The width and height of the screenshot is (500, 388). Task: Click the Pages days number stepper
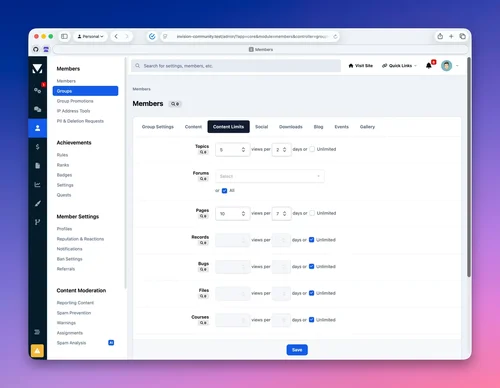(284, 213)
